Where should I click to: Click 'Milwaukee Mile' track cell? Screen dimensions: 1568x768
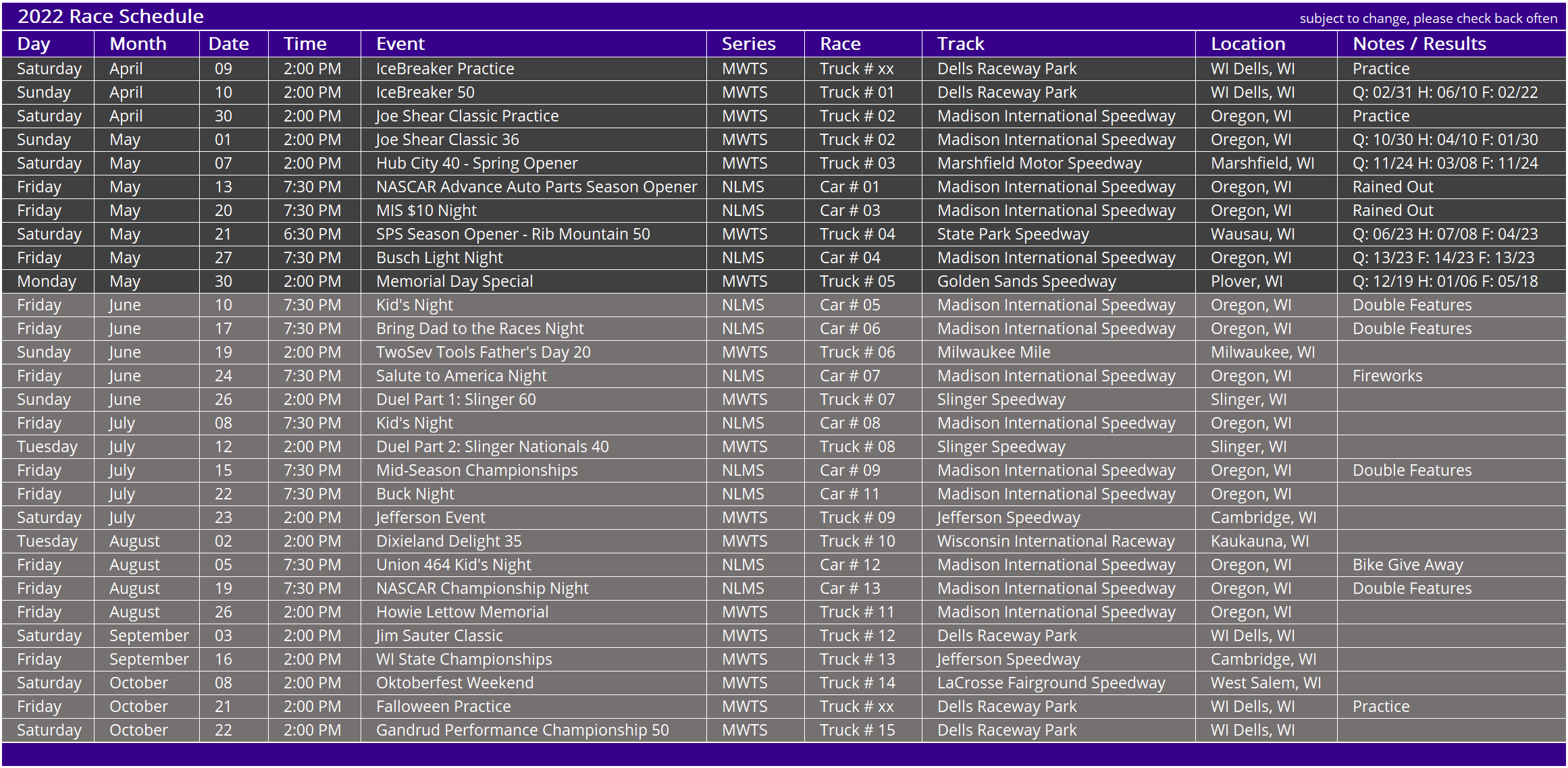tap(994, 352)
